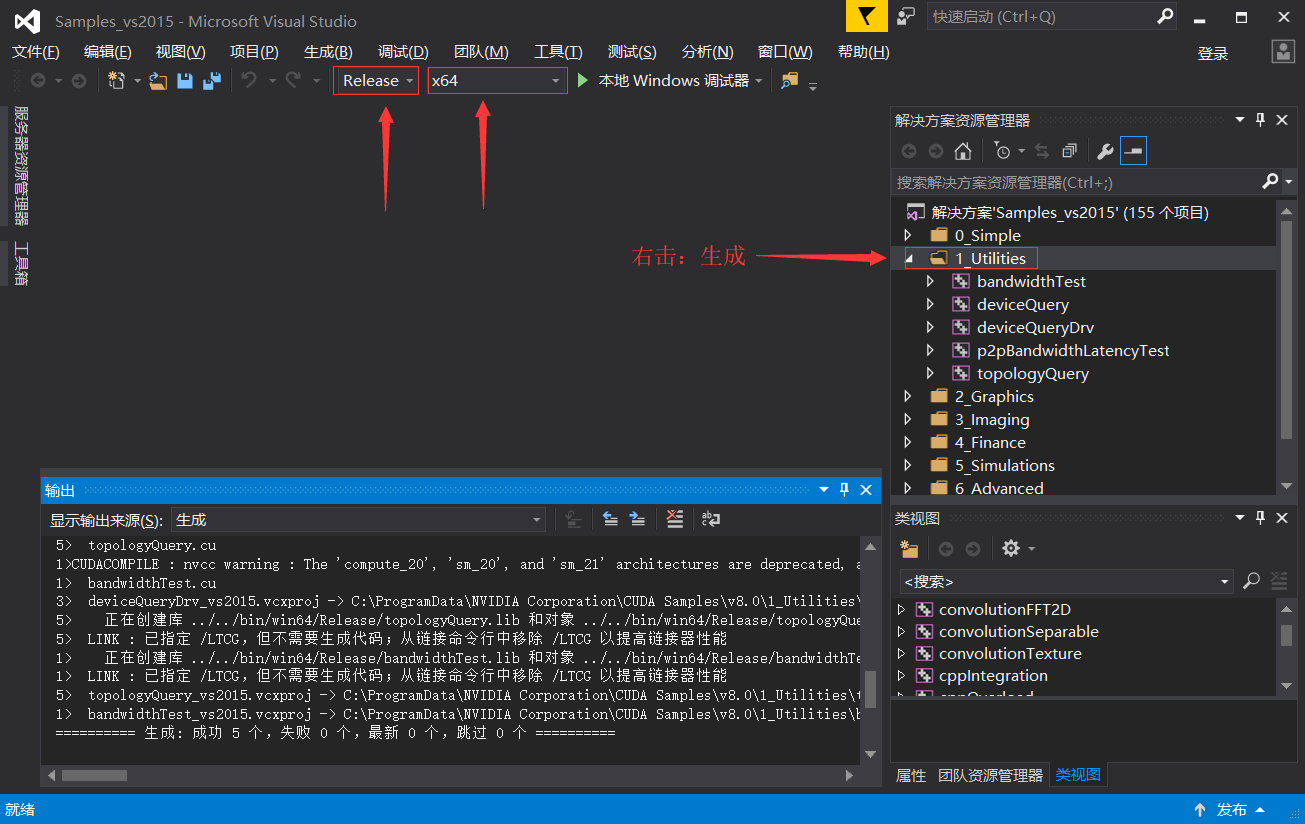This screenshot has height=824, width=1305.
Task: Toggle Preview Selected Items in Solution Explorer
Action: pos(1133,151)
